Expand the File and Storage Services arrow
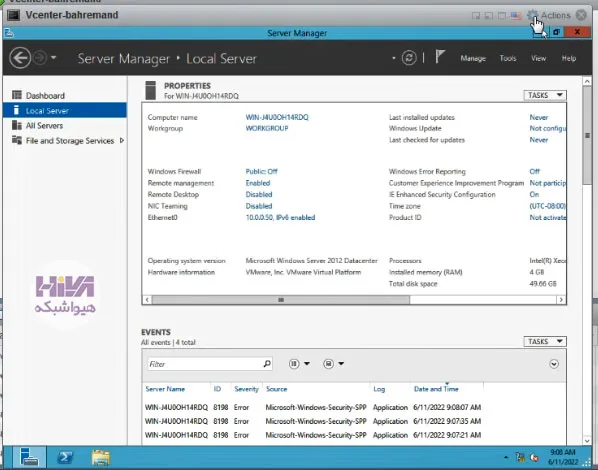Screen dimensions: 598x470 [122, 140]
